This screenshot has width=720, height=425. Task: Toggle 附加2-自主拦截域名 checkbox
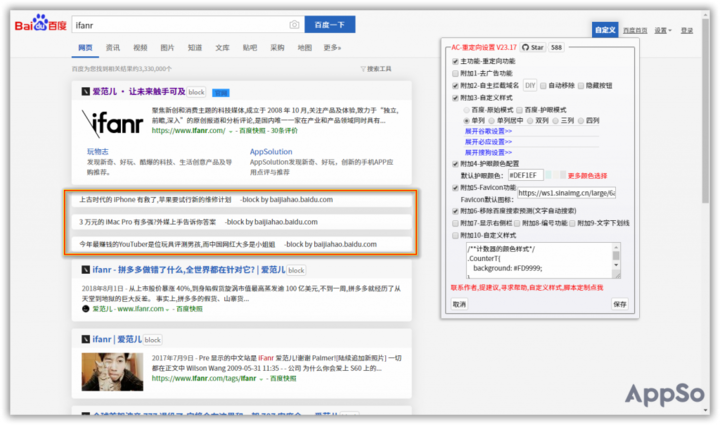pyautogui.click(x=456, y=86)
